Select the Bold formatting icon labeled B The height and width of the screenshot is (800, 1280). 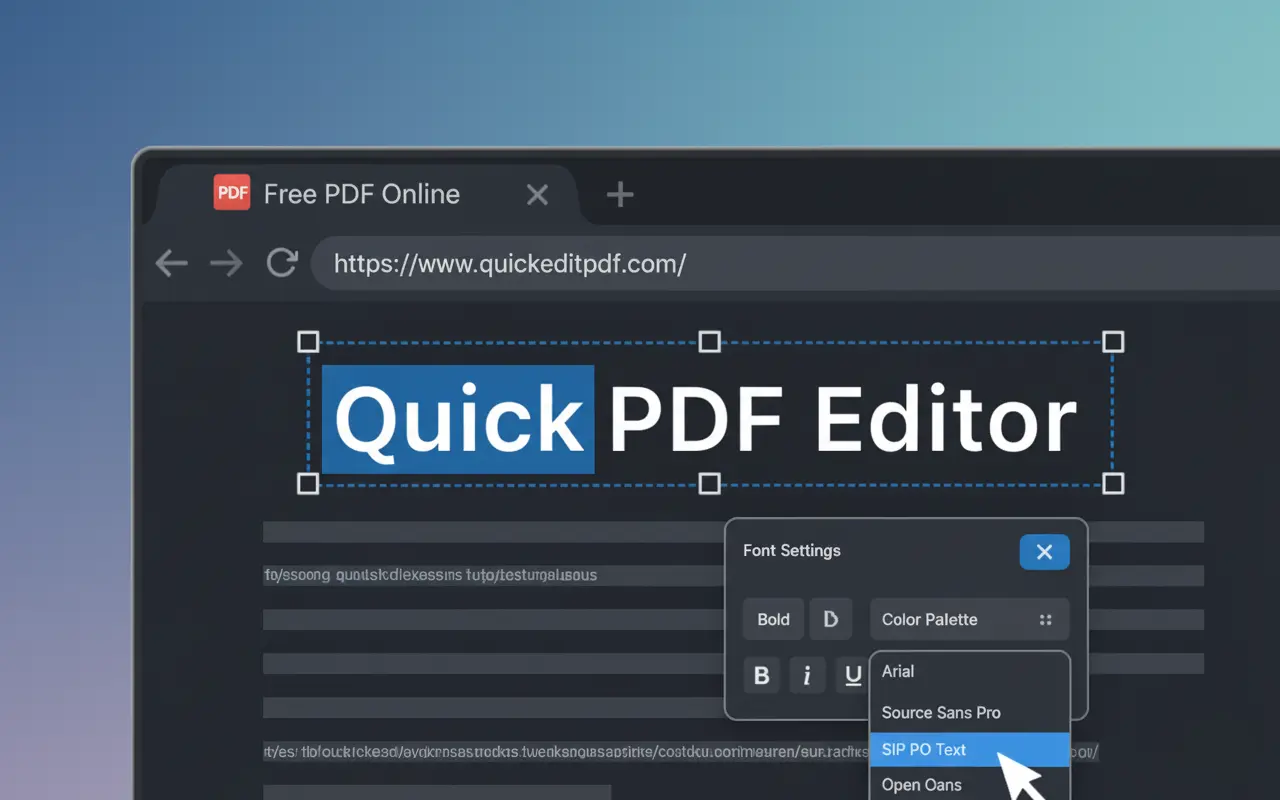tap(761, 675)
